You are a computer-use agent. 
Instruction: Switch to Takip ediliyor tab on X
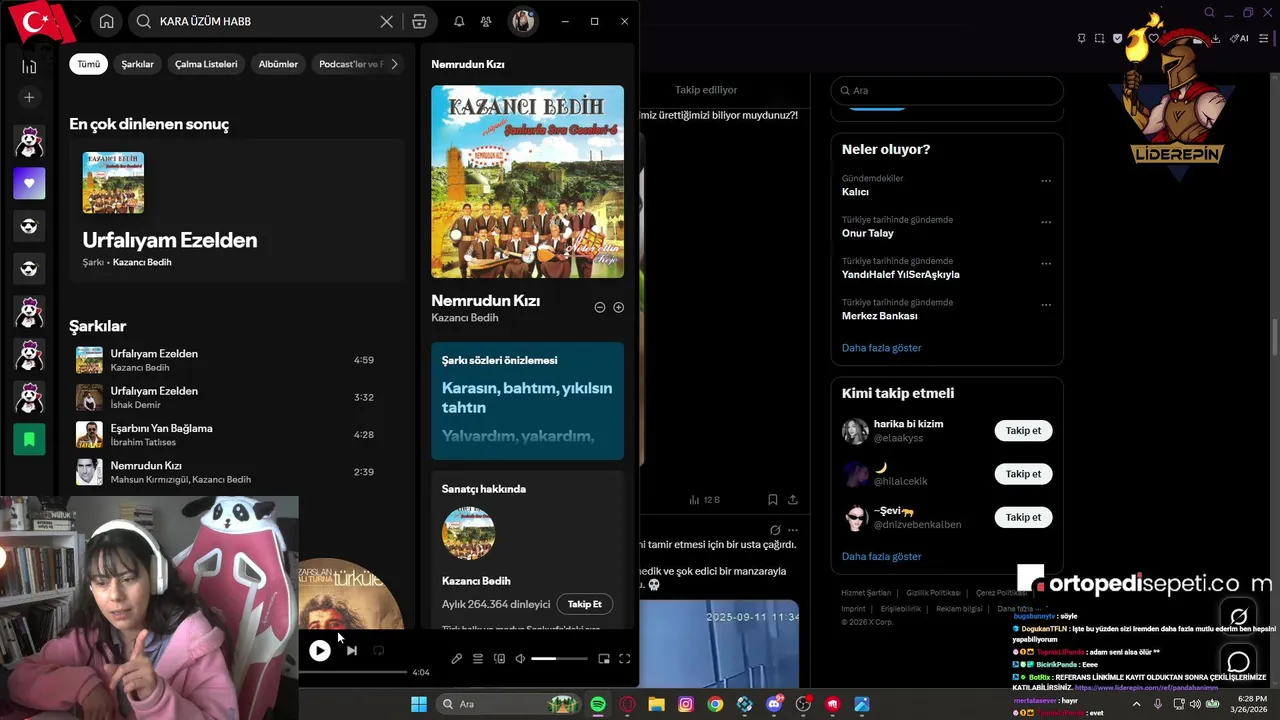[x=706, y=90]
